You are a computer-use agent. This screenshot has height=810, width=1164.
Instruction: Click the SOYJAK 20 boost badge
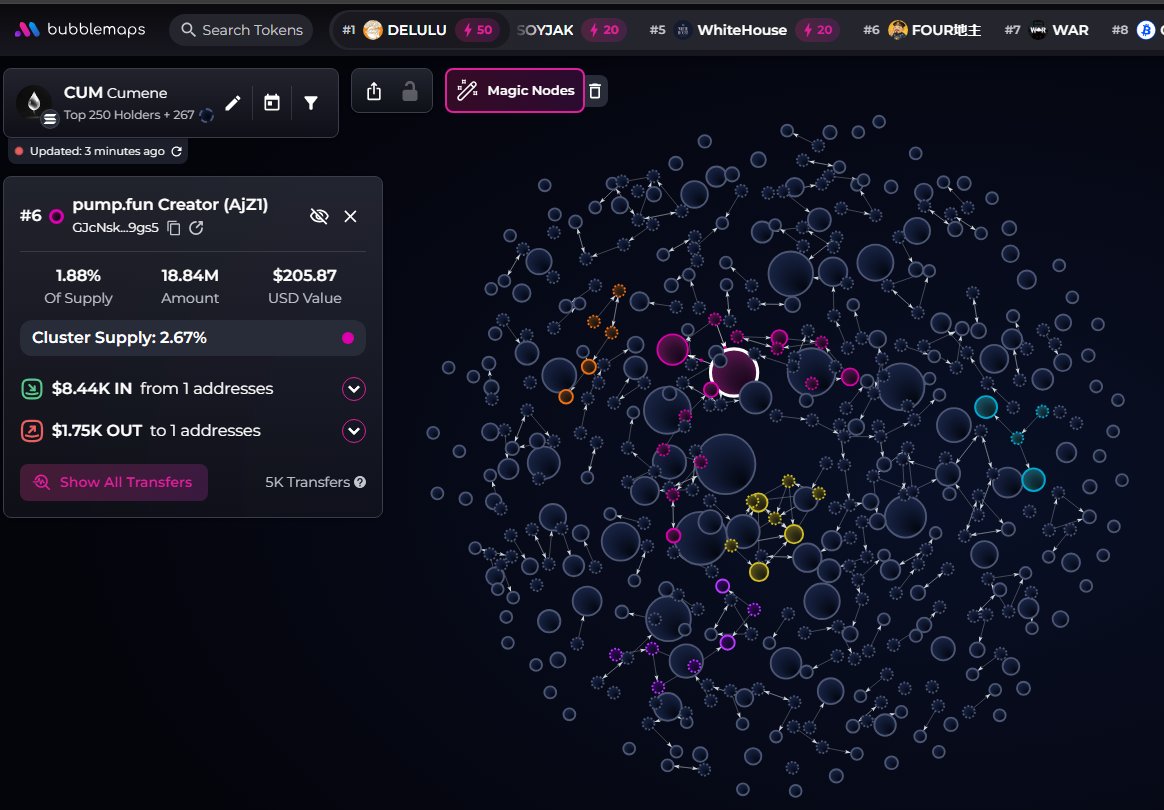coord(604,30)
